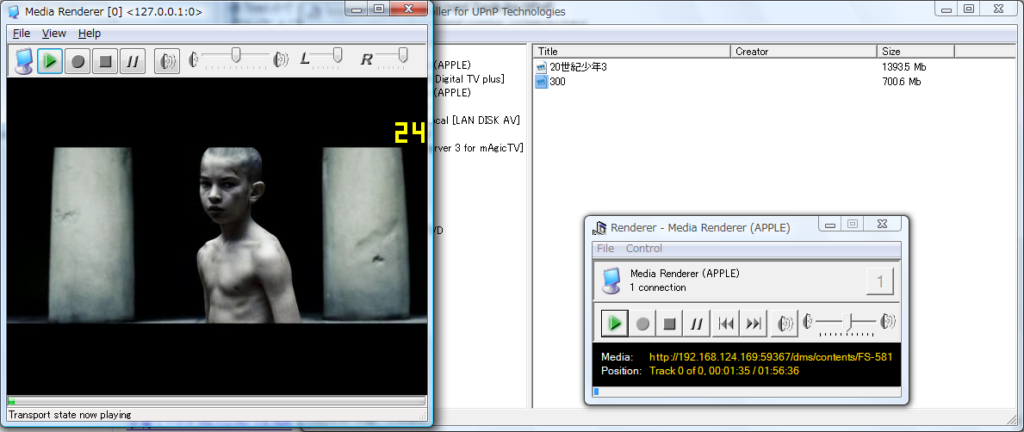Click the Renderer panel volume slider handle
This screenshot has height=432, width=1024.
pos(850,322)
